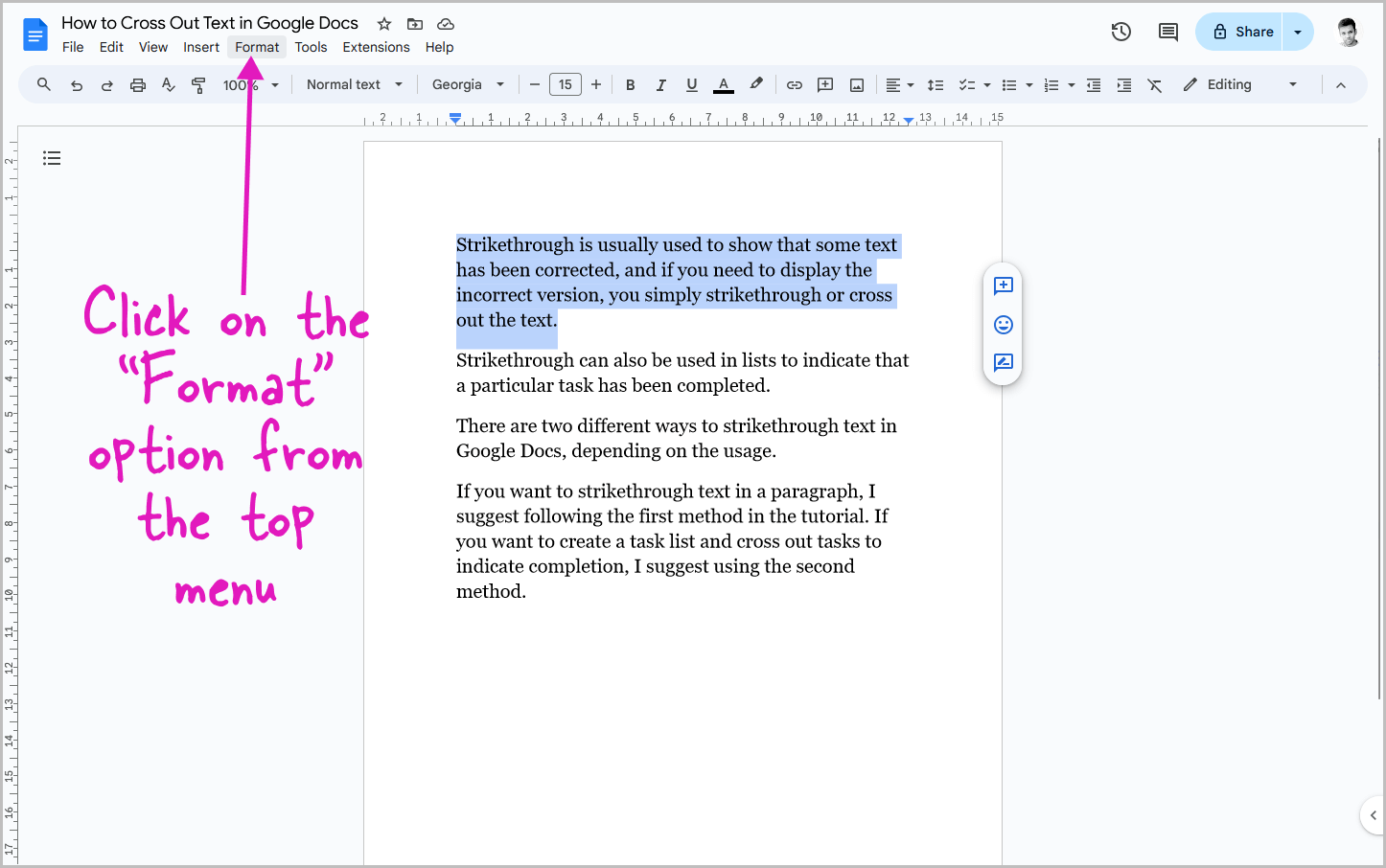Screen dimensions: 1386x868
Task: Click font size field showing 15
Action: 566,84
